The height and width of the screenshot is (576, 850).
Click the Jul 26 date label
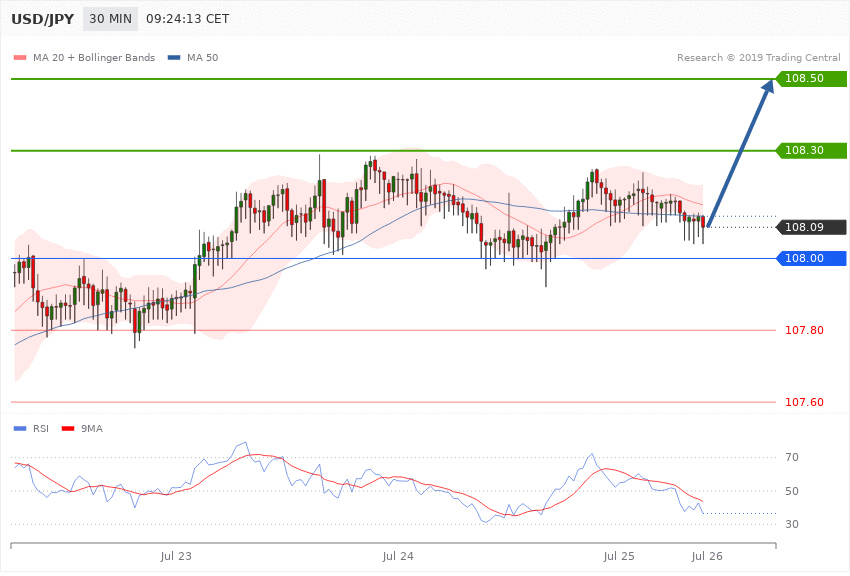point(707,556)
